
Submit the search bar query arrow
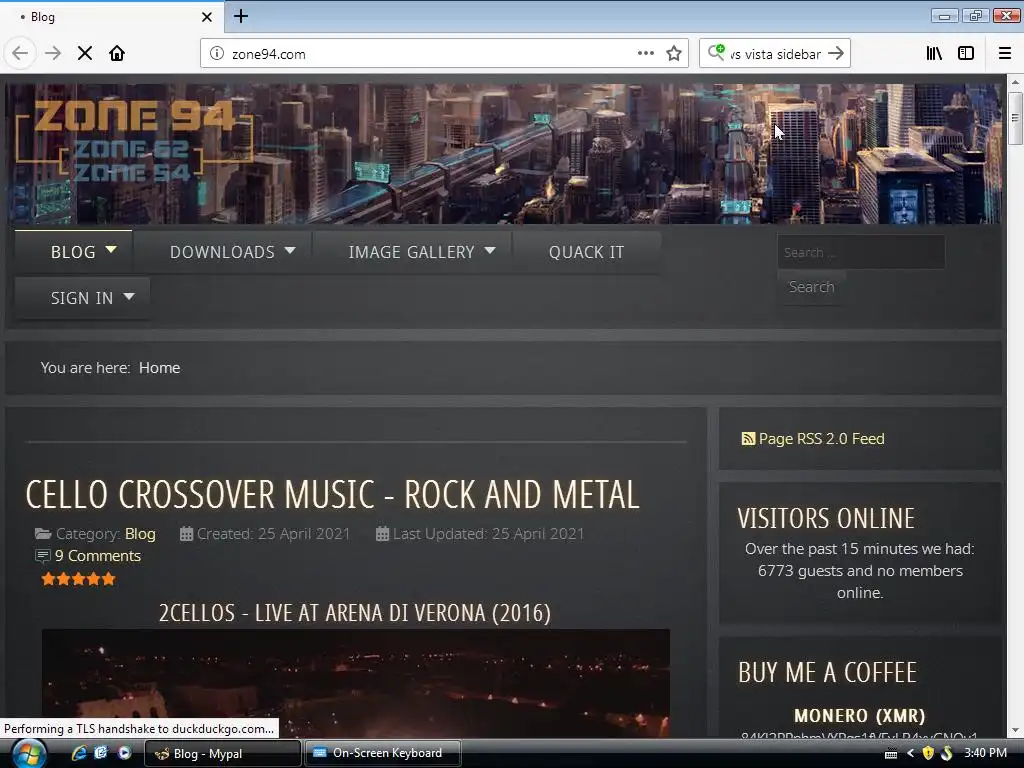point(836,54)
